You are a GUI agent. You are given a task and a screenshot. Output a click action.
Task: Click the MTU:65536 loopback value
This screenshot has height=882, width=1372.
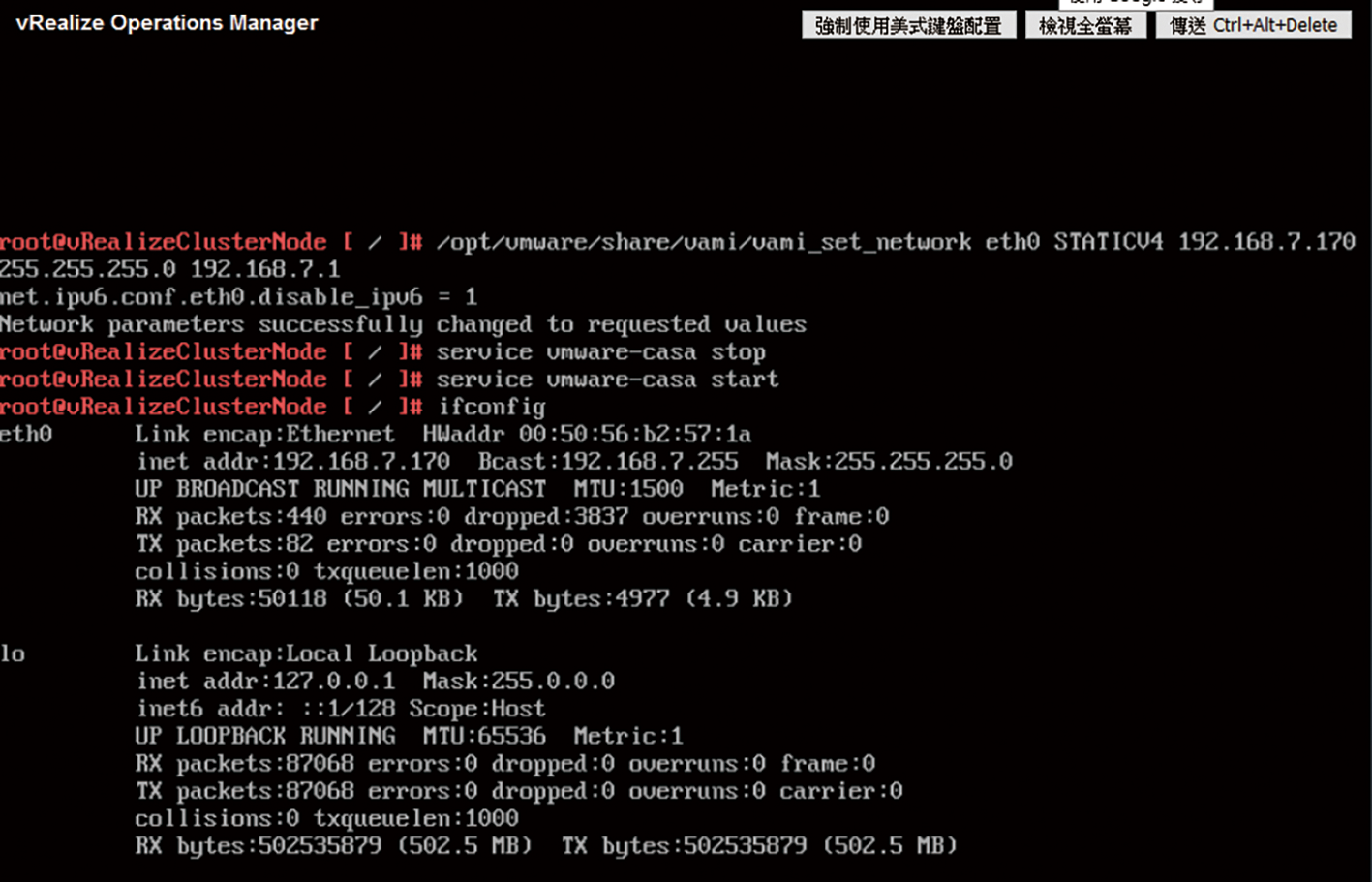click(x=484, y=736)
